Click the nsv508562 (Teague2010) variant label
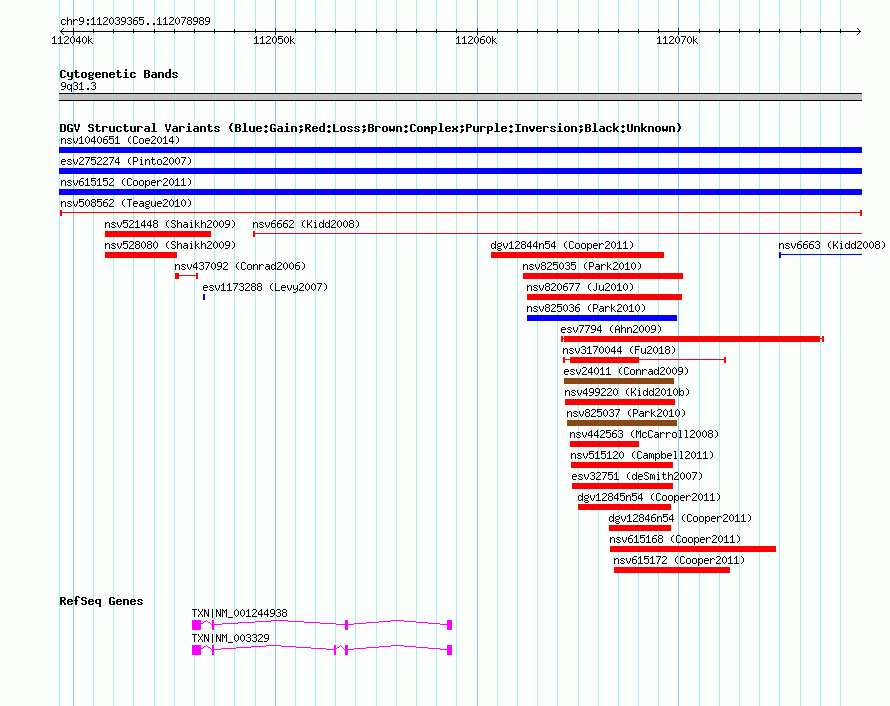Screen dimensions: 890x706 pos(126,203)
